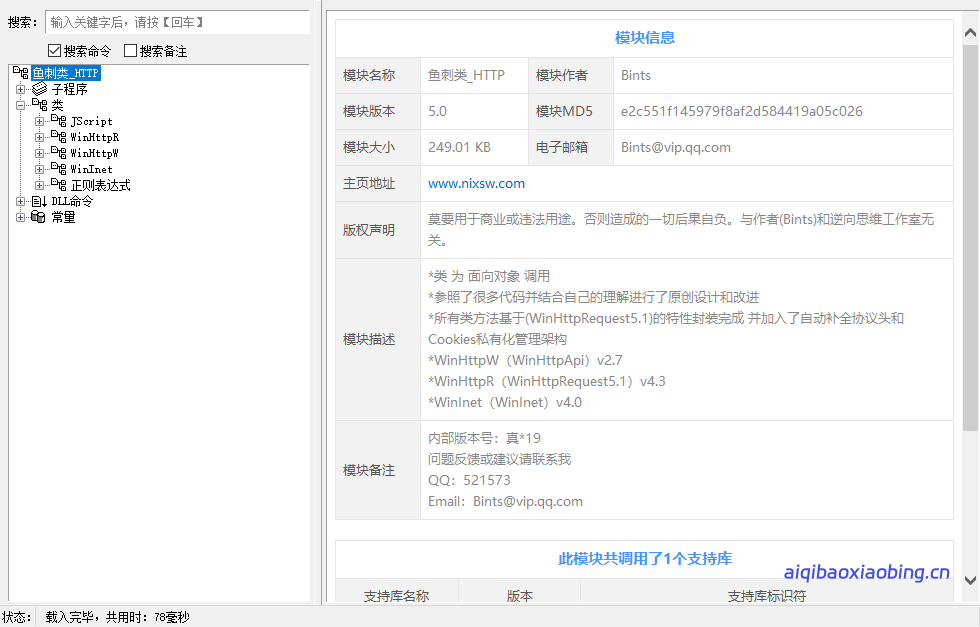
Task: Click the down scroll arrow on right panel
Action: coord(970,581)
